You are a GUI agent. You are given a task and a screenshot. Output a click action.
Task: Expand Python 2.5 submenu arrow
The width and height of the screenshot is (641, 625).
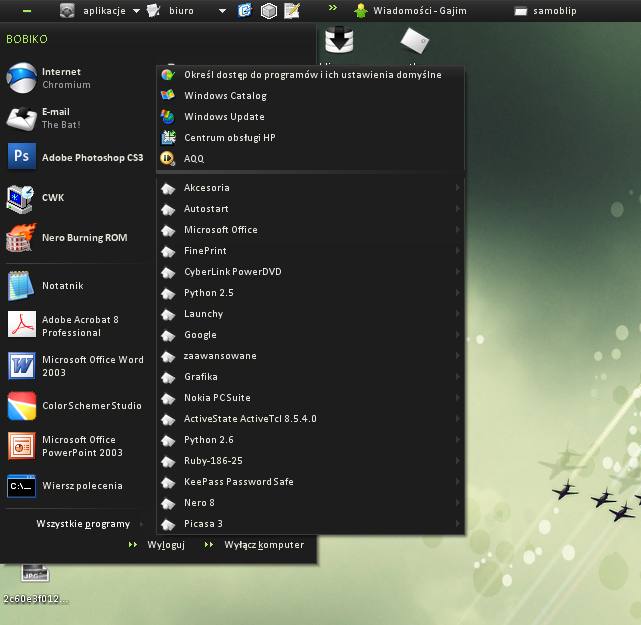click(458, 293)
